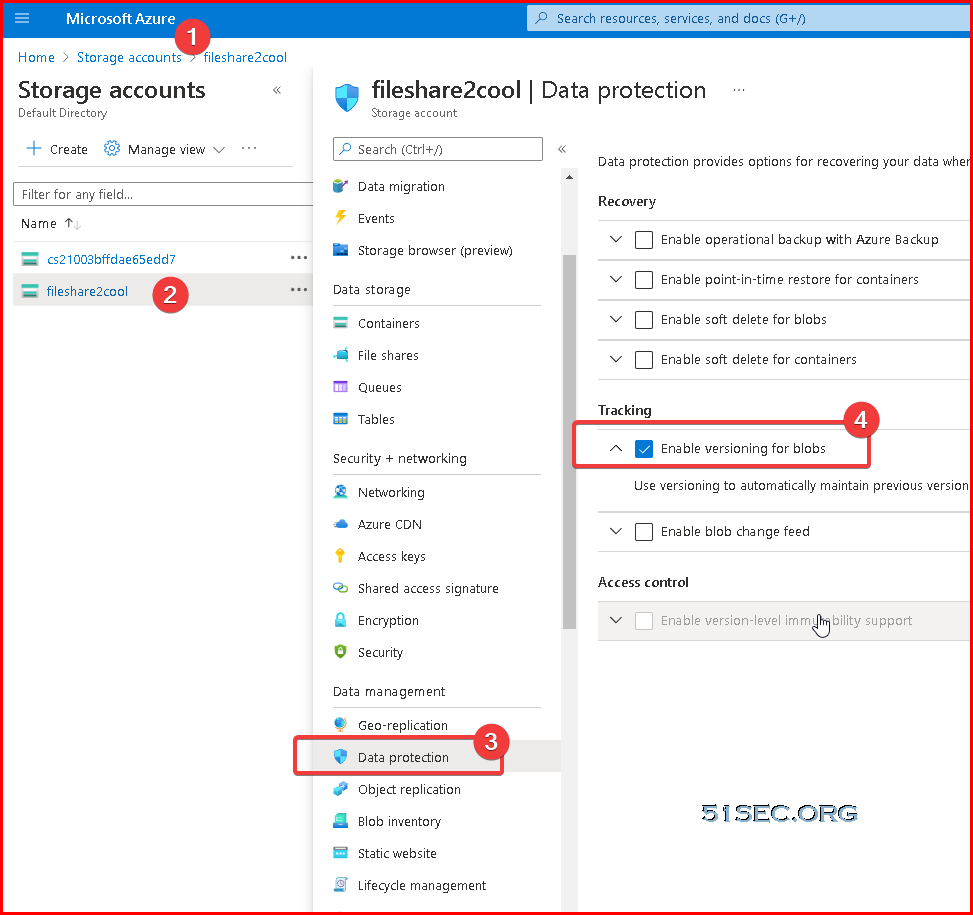Click the Containers icon

tap(340, 323)
